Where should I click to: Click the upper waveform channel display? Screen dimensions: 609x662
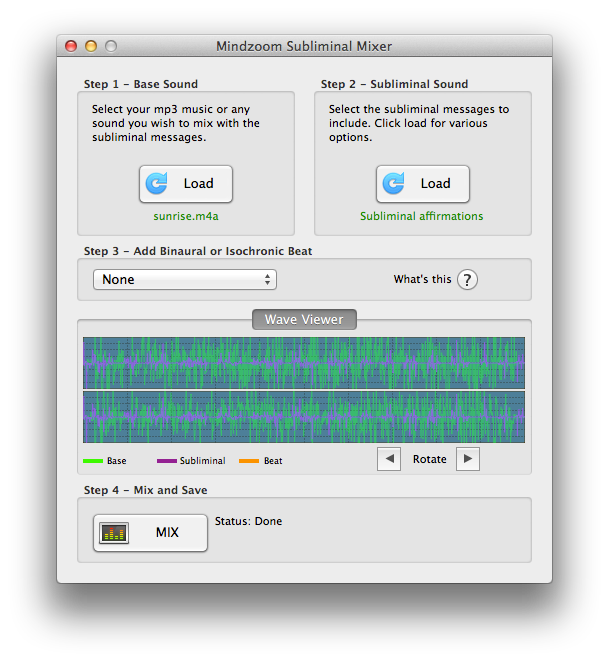304,362
